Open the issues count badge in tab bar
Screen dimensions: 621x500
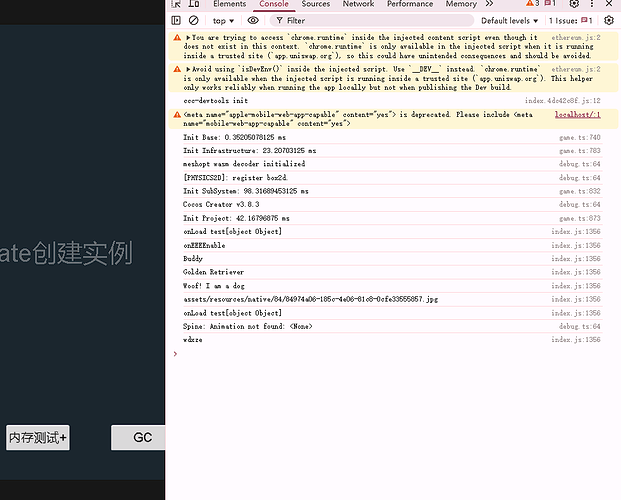pos(550,4)
